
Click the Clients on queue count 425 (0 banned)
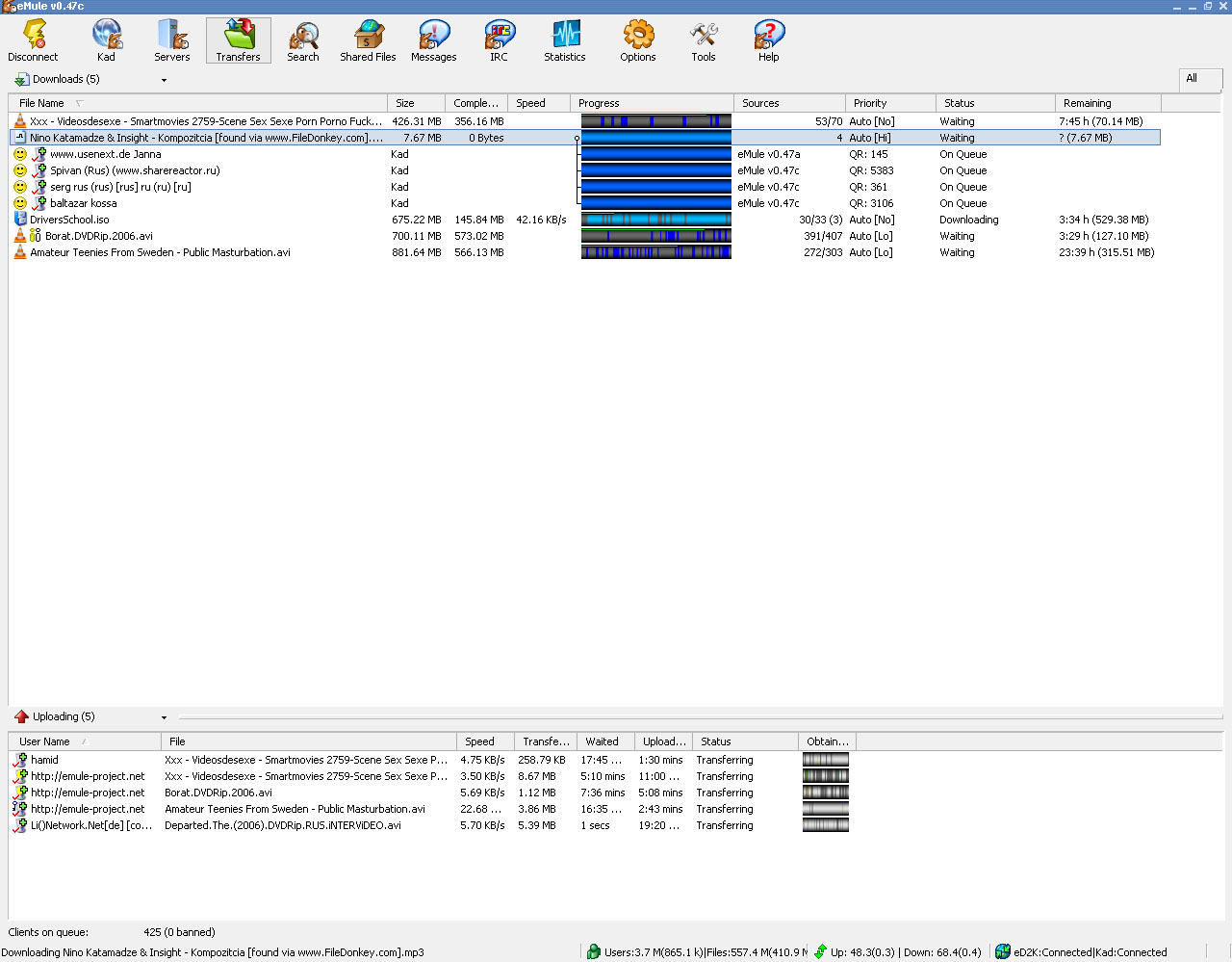(179, 932)
